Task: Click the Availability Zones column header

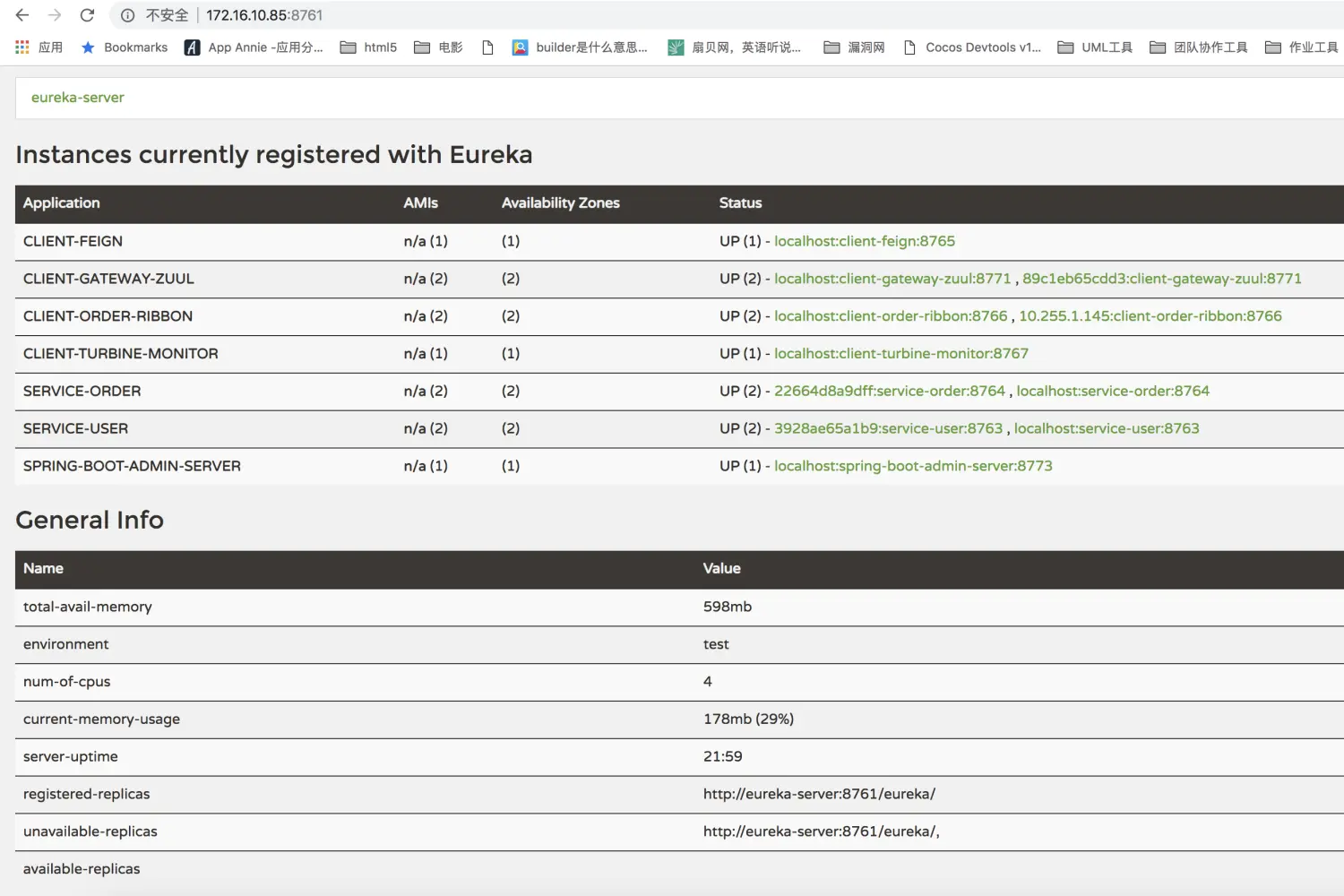Action: (561, 203)
